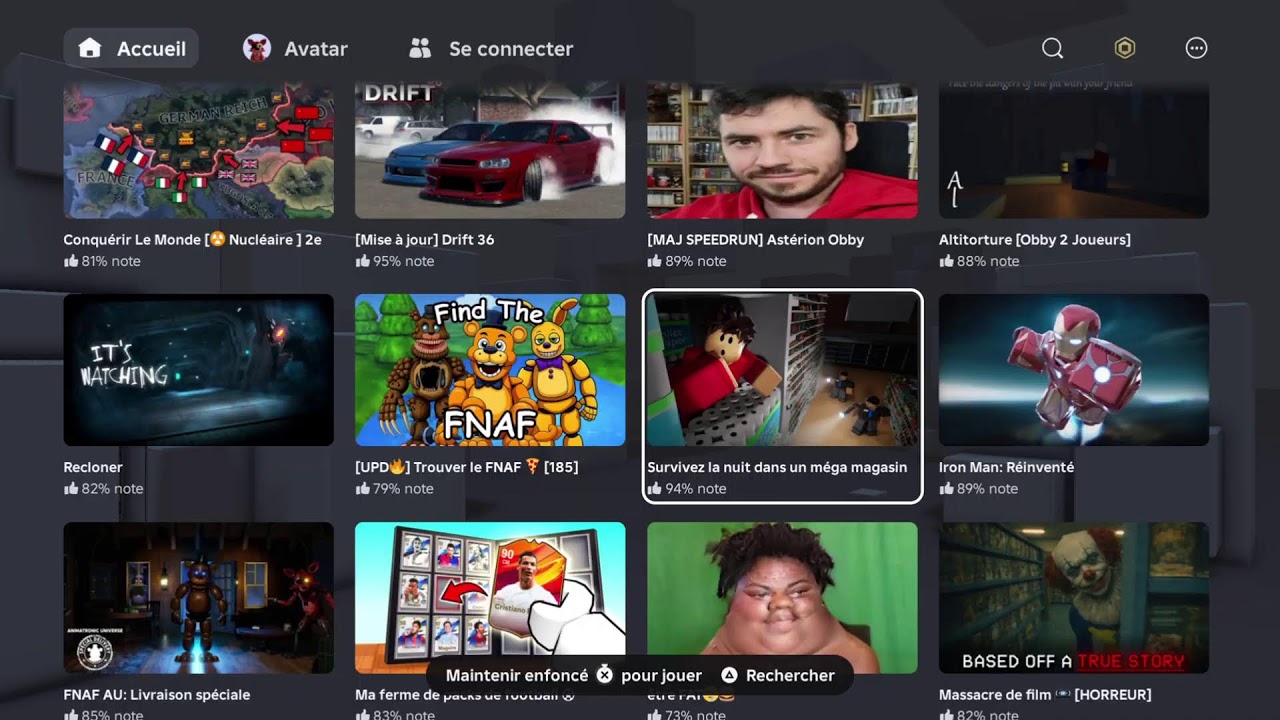
Task: Click Maintenir enfoncé pour jouer hint
Action: (574, 675)
